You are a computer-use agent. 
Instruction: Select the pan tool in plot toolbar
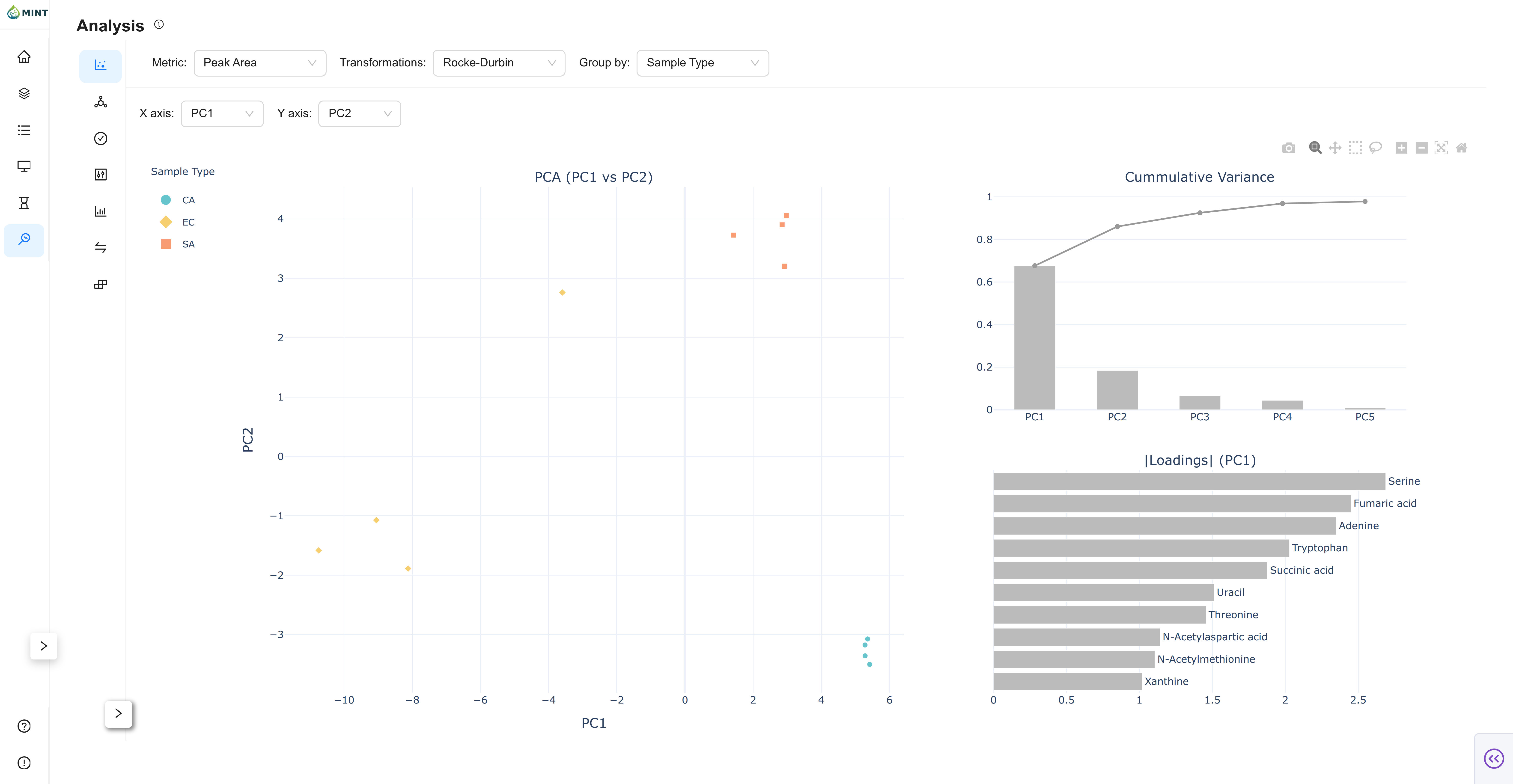(1335, 148)
